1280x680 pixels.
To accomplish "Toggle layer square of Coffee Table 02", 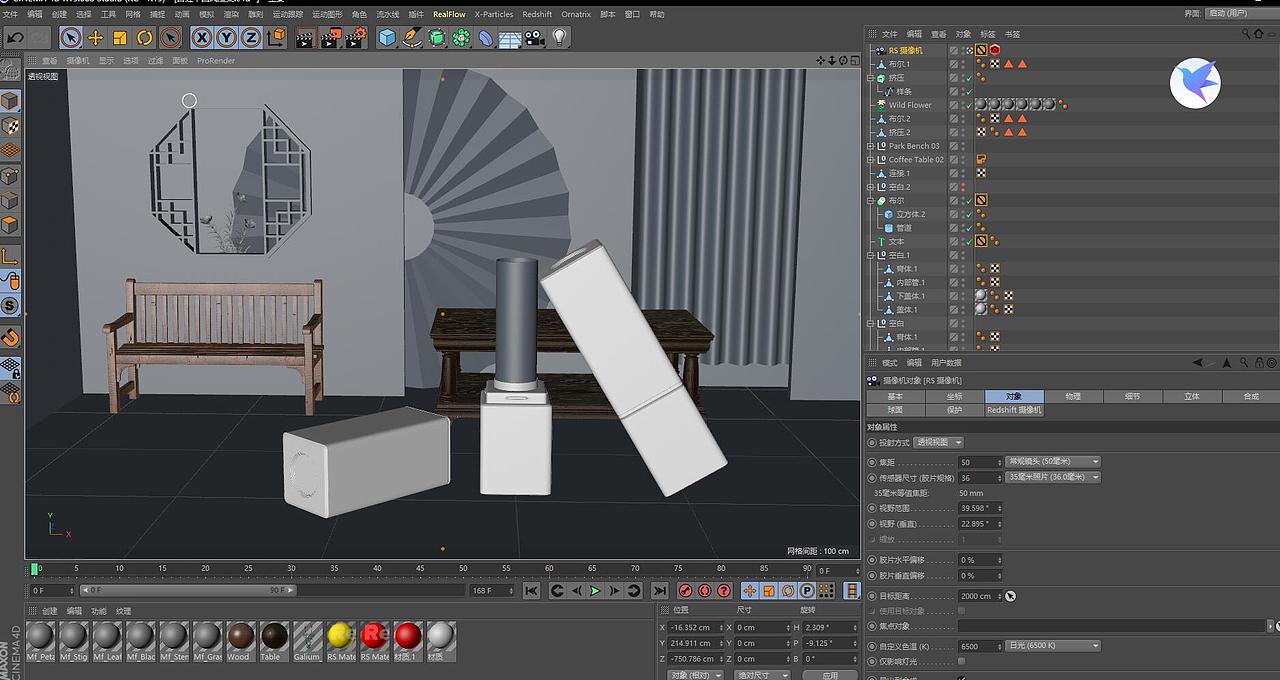I will [x=954, y=159].
